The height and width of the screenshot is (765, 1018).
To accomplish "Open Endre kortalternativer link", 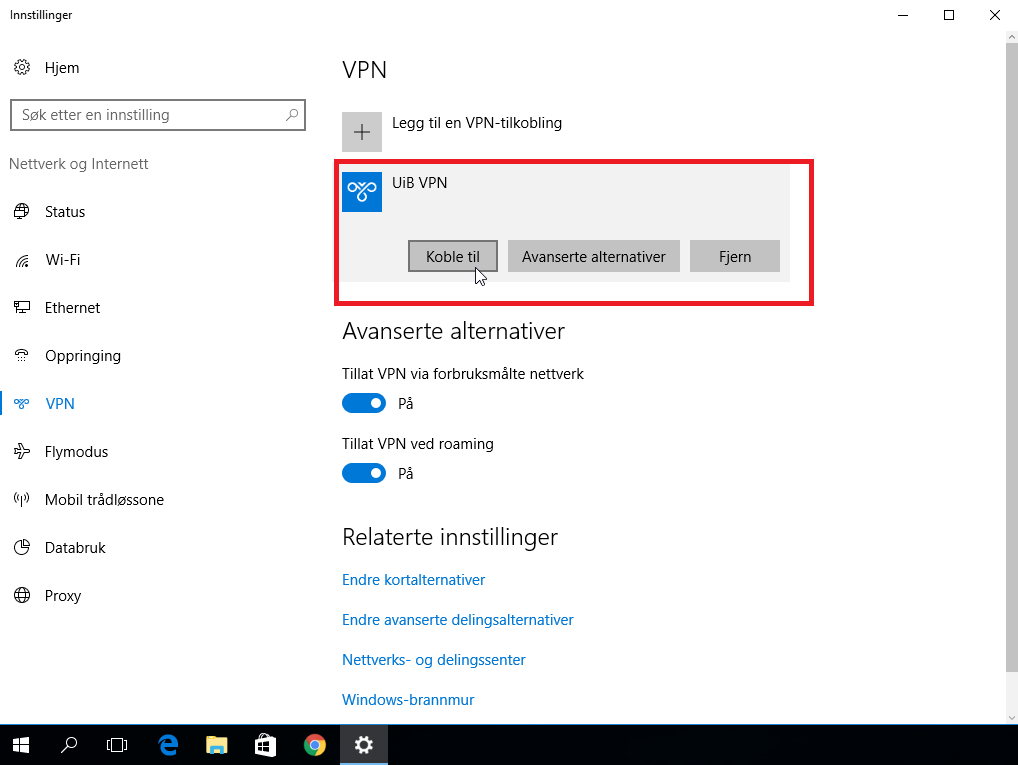I will pyautogui.click(x=413, y=580).
